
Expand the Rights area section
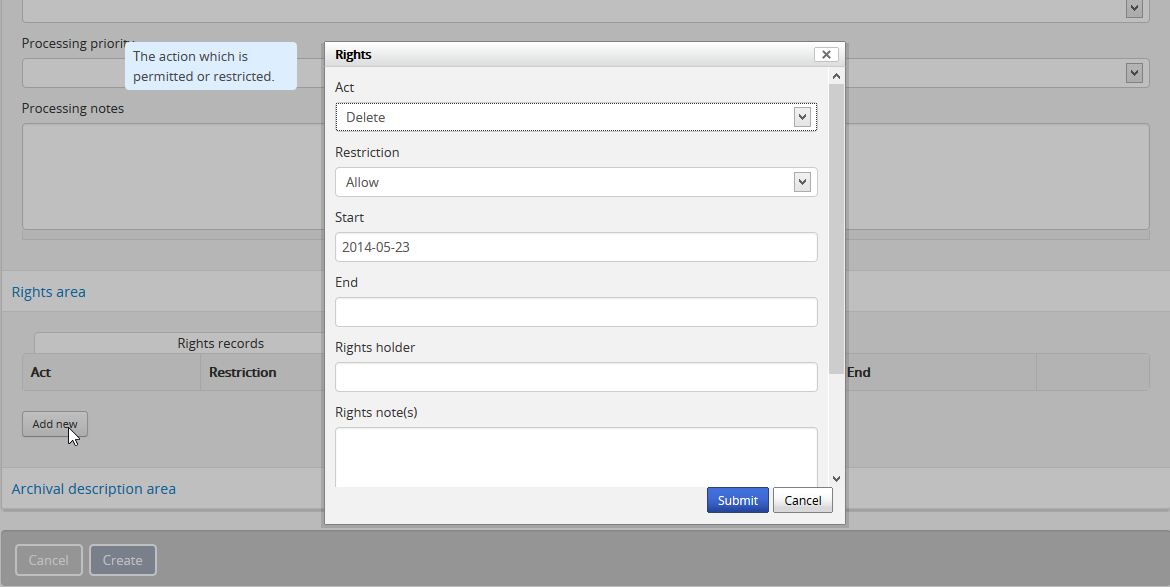(49, 292)
